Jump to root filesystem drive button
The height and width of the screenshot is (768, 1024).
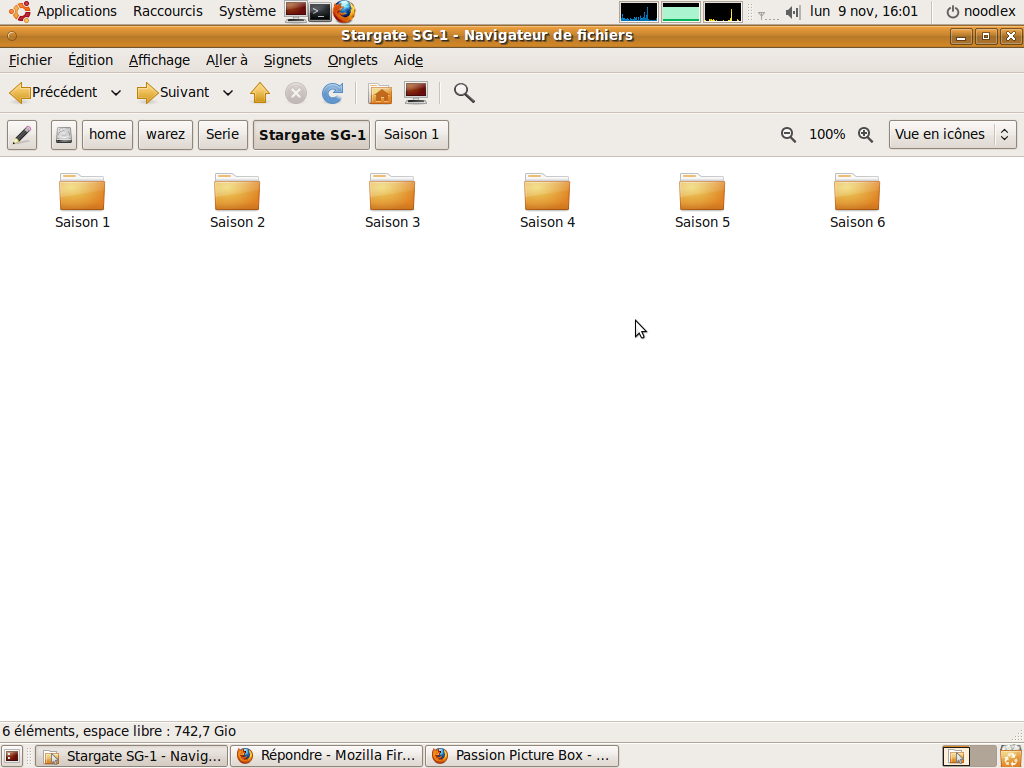[x=64, y=135]
